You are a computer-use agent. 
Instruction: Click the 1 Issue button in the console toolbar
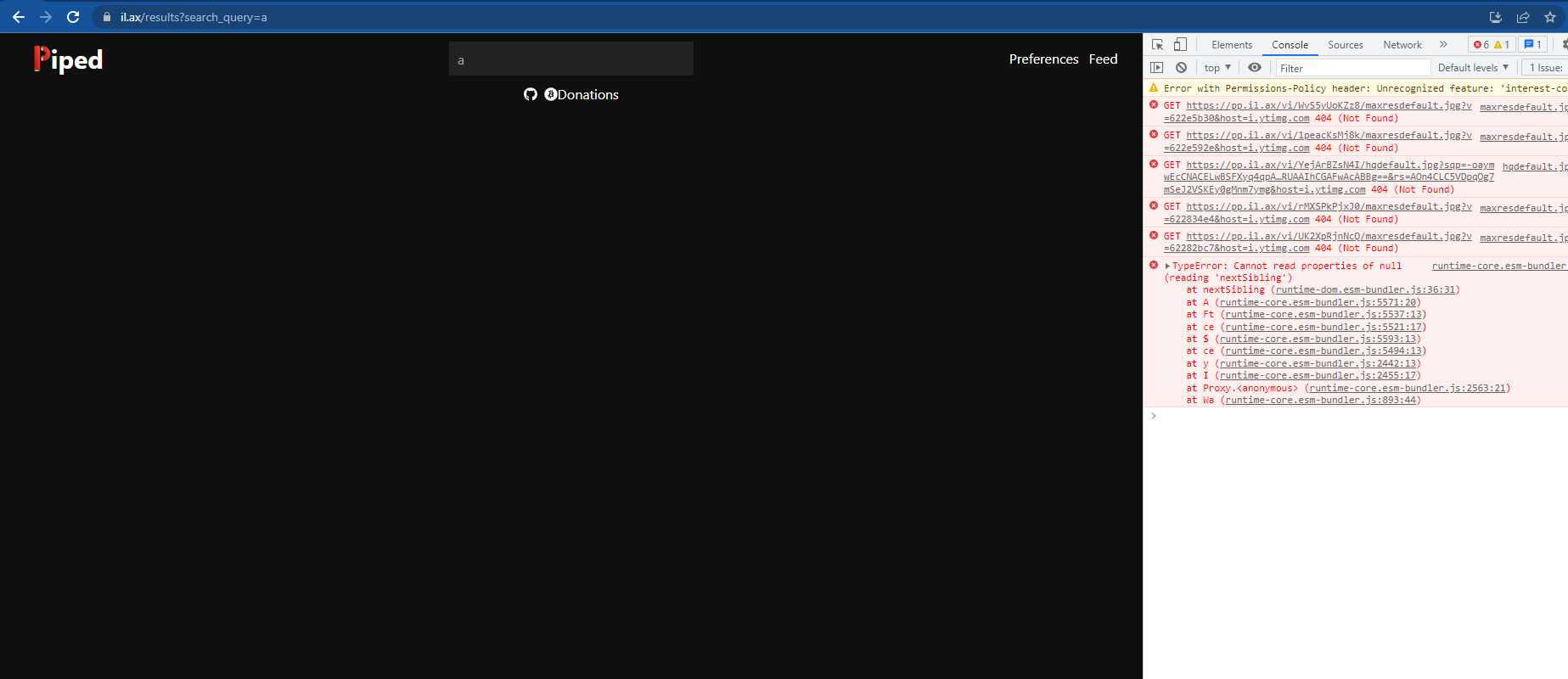coord(1545,68)
